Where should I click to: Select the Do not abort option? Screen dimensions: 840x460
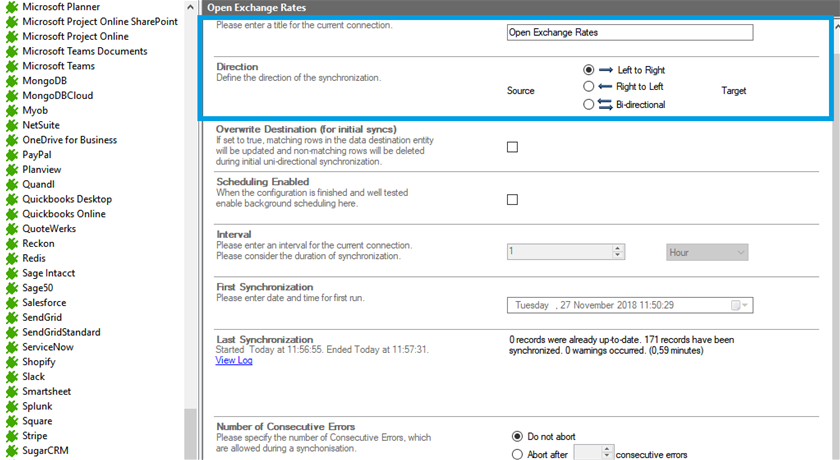point(517,436)
